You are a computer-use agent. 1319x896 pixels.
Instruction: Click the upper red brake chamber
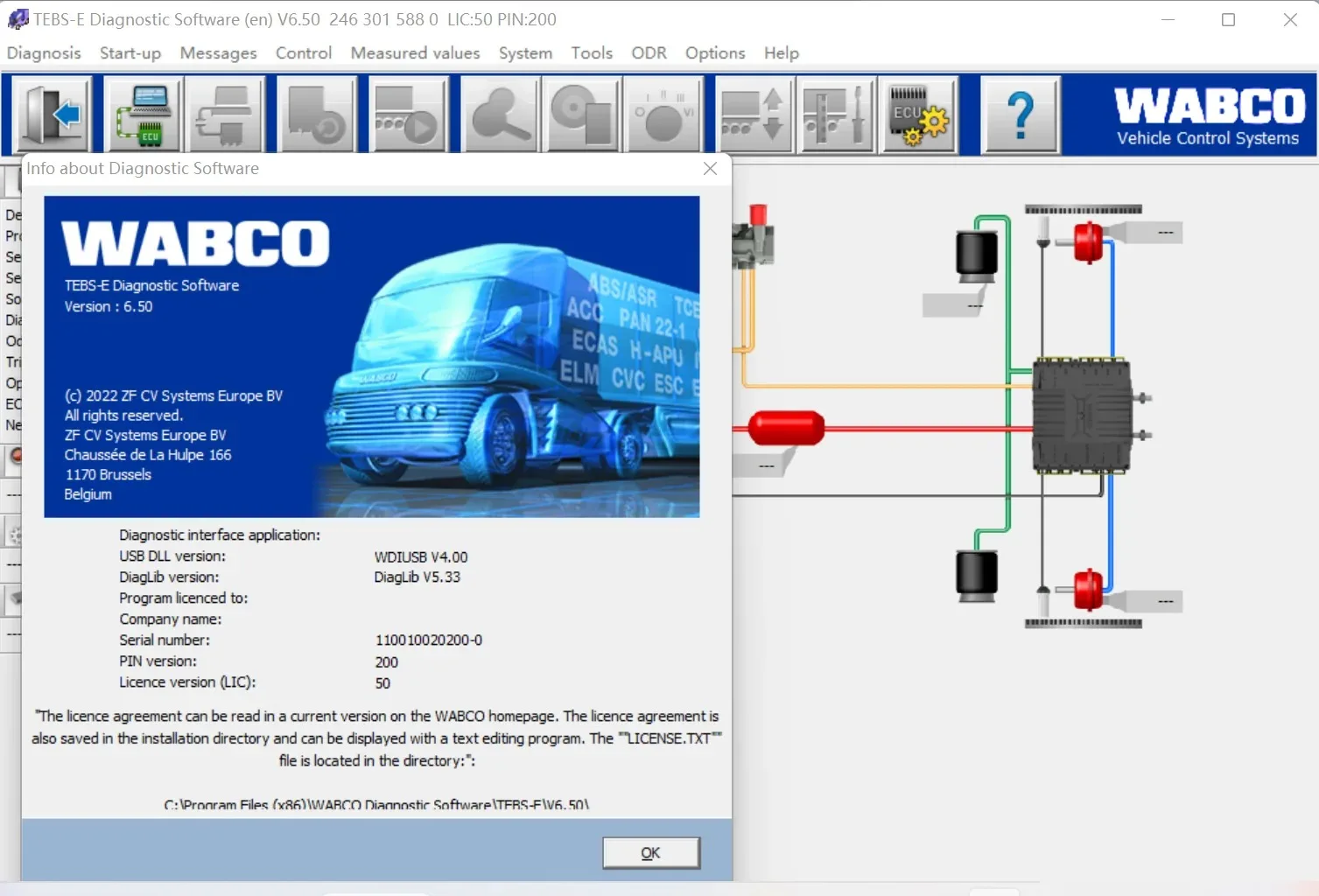point(1088,242)
